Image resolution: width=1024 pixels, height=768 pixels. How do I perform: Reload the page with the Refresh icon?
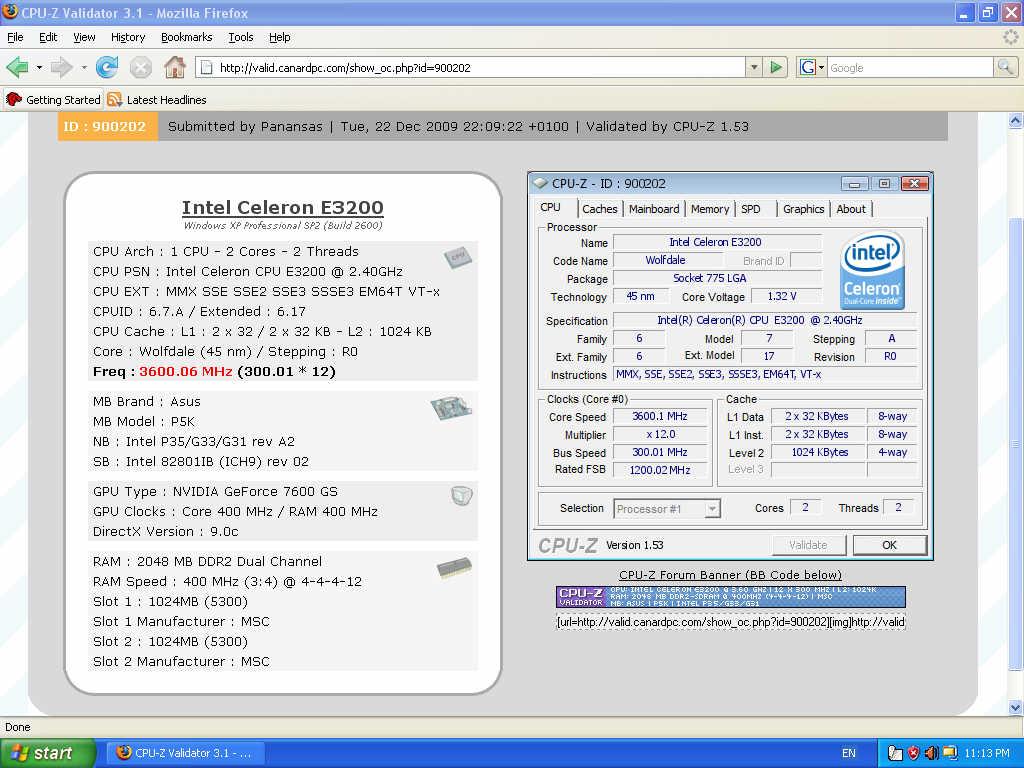coord(107,67)
